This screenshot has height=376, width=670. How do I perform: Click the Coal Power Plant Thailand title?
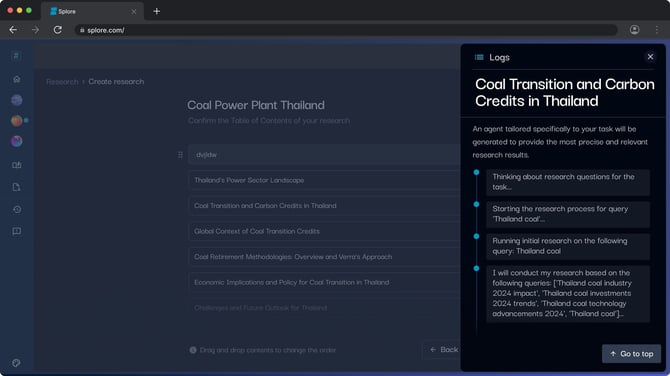(256, 105)
